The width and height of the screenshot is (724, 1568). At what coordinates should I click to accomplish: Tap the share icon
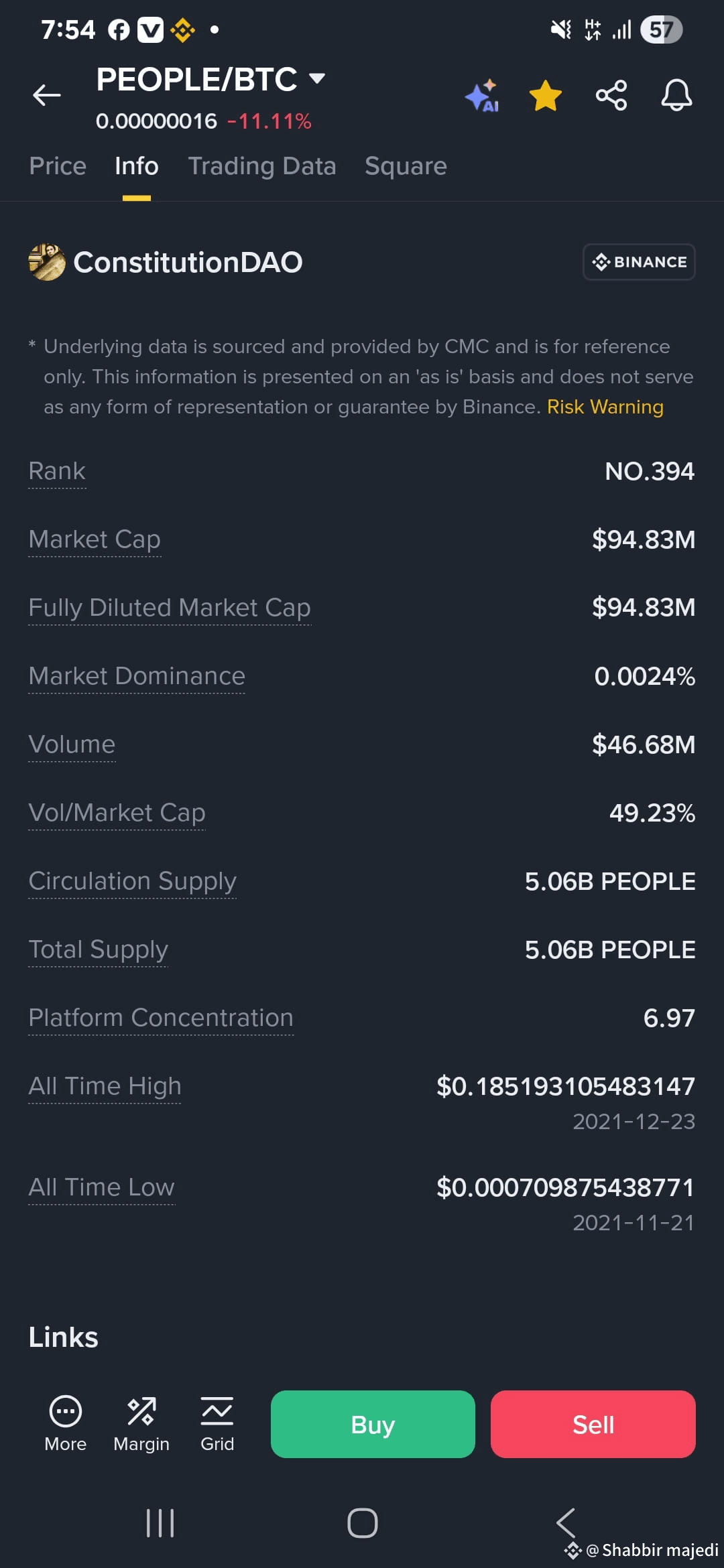pyautogui.click(x=611, y=95)
